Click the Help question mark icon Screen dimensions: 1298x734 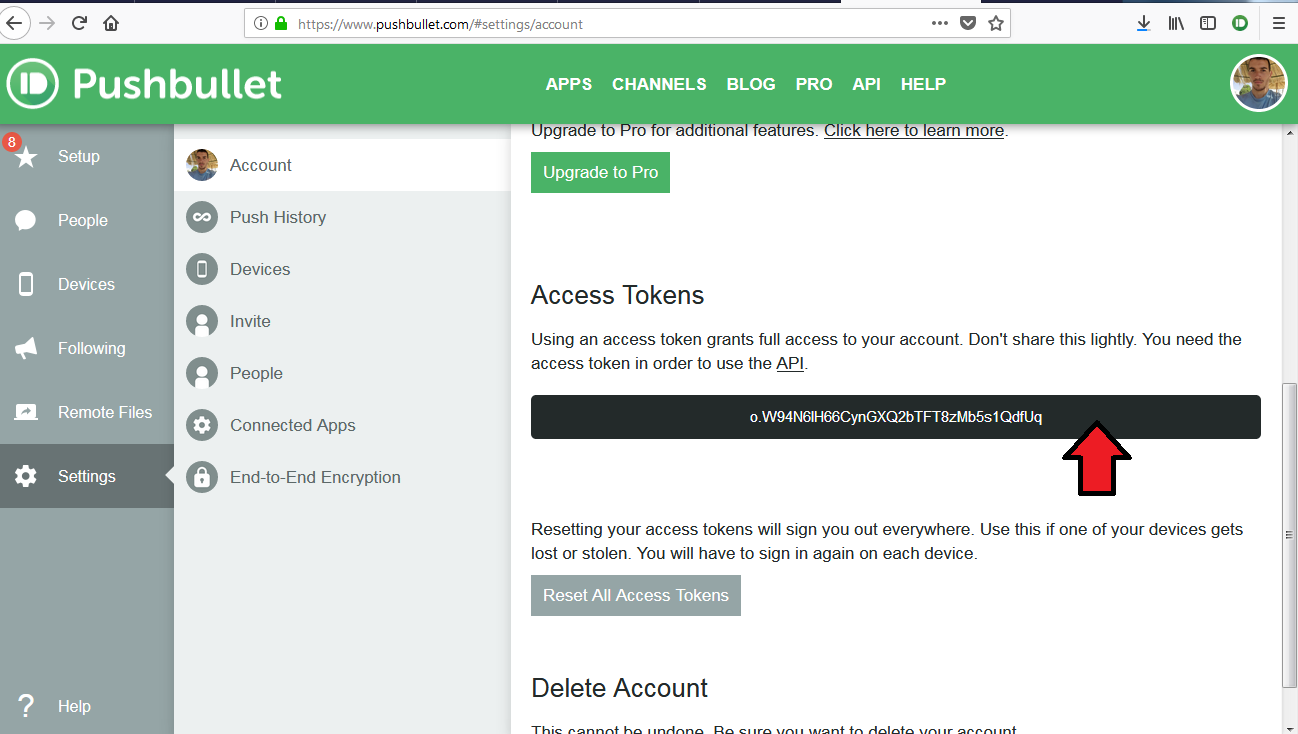tap(27, 706)
